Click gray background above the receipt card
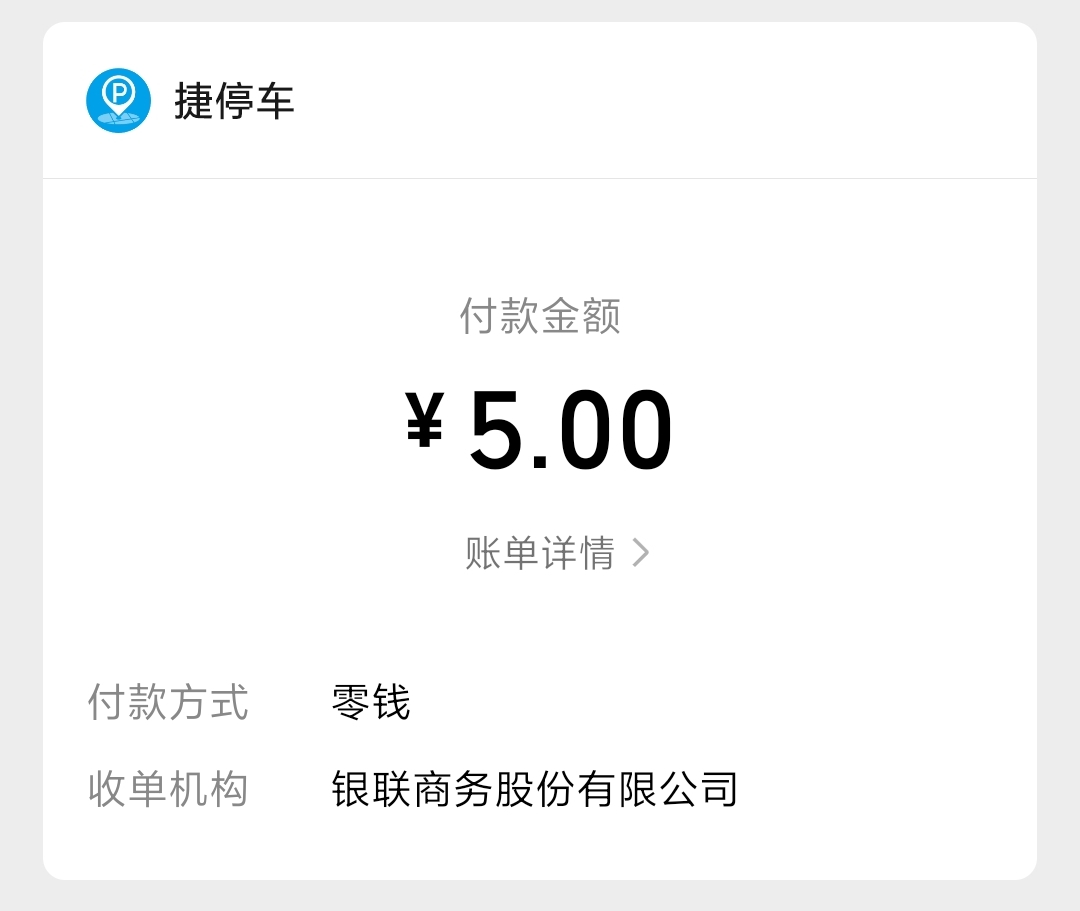This screenshot has width=1080, height=911. coord(540,10)
